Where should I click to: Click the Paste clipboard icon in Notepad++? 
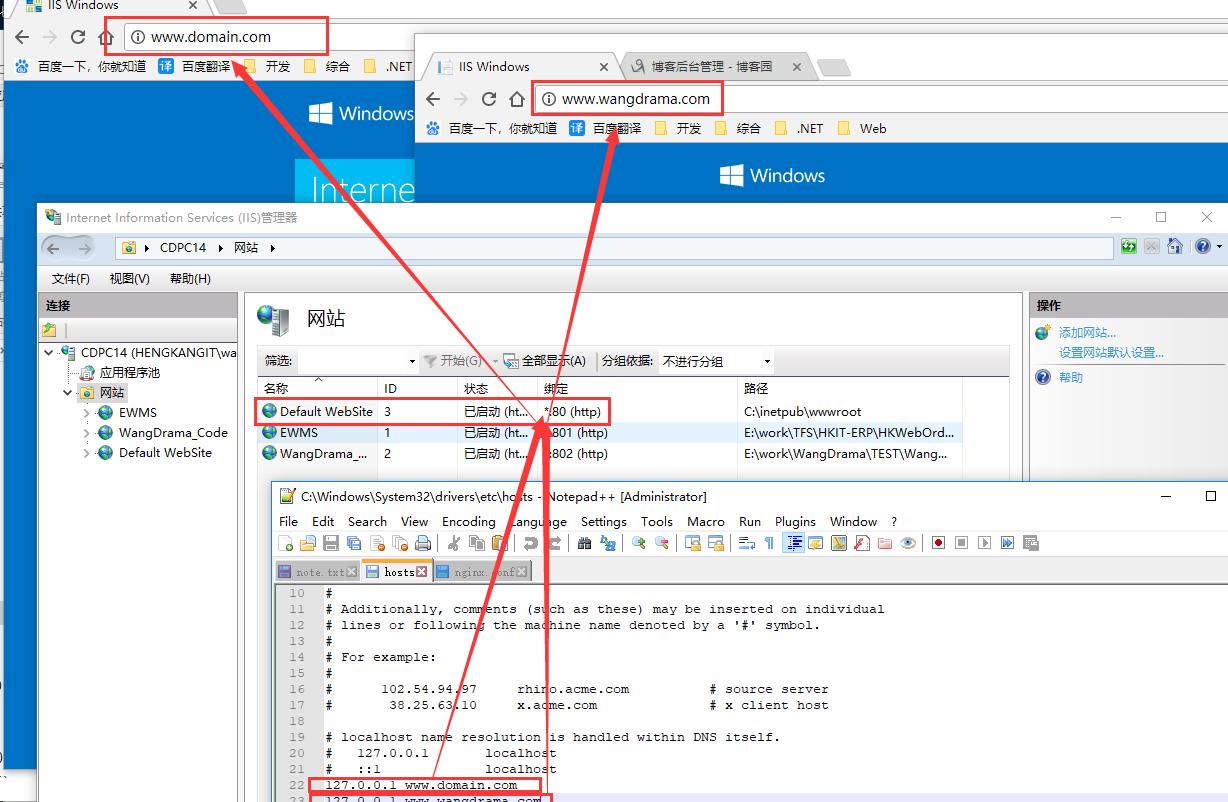498,543
